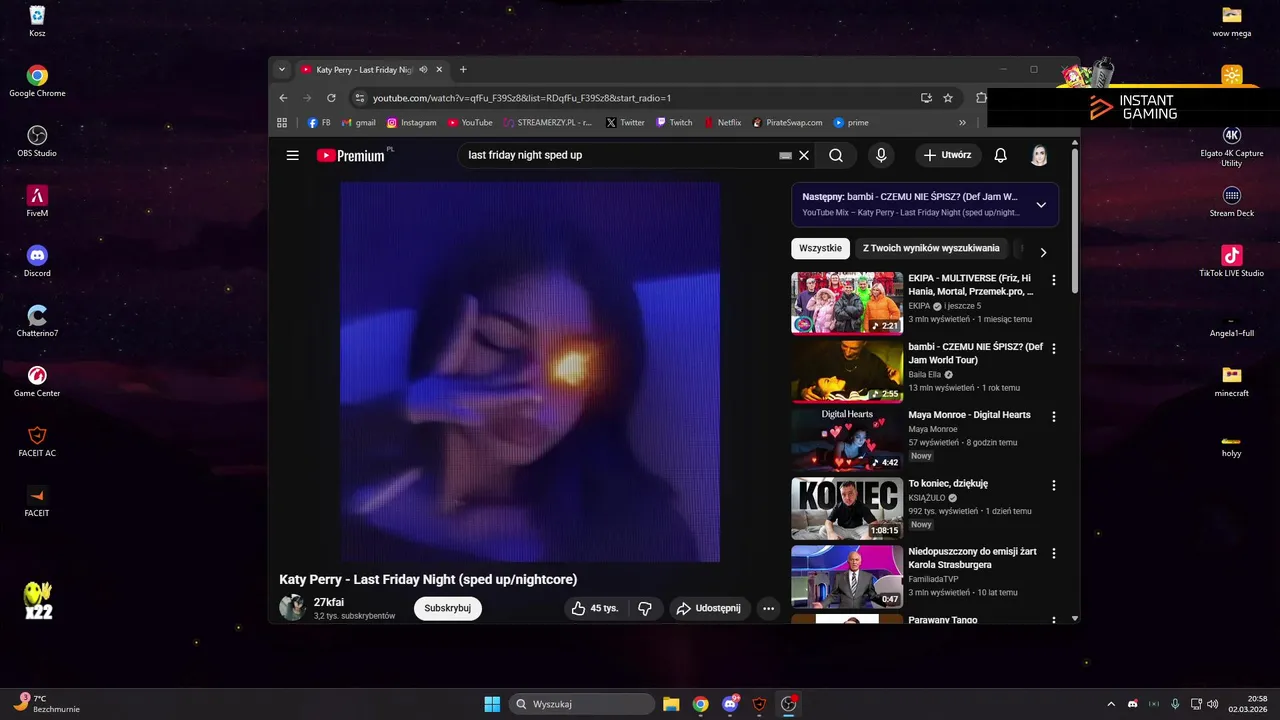The width and height of the screenshot is (1280, 720).
Task: Open the 27kfai channel avatar
Action: pos(292,607)
